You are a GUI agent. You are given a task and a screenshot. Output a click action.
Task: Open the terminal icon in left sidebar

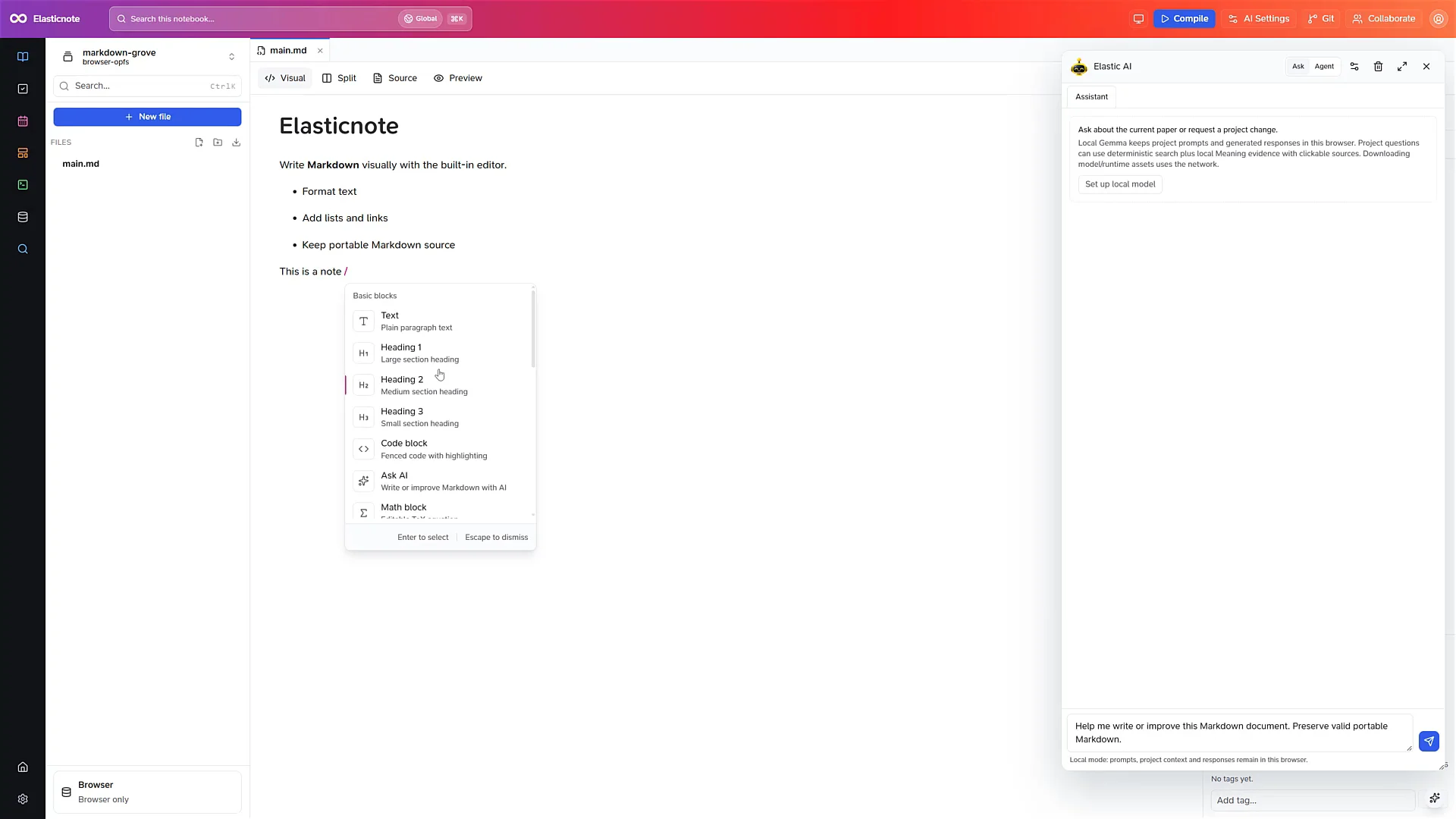coord(23,185)
